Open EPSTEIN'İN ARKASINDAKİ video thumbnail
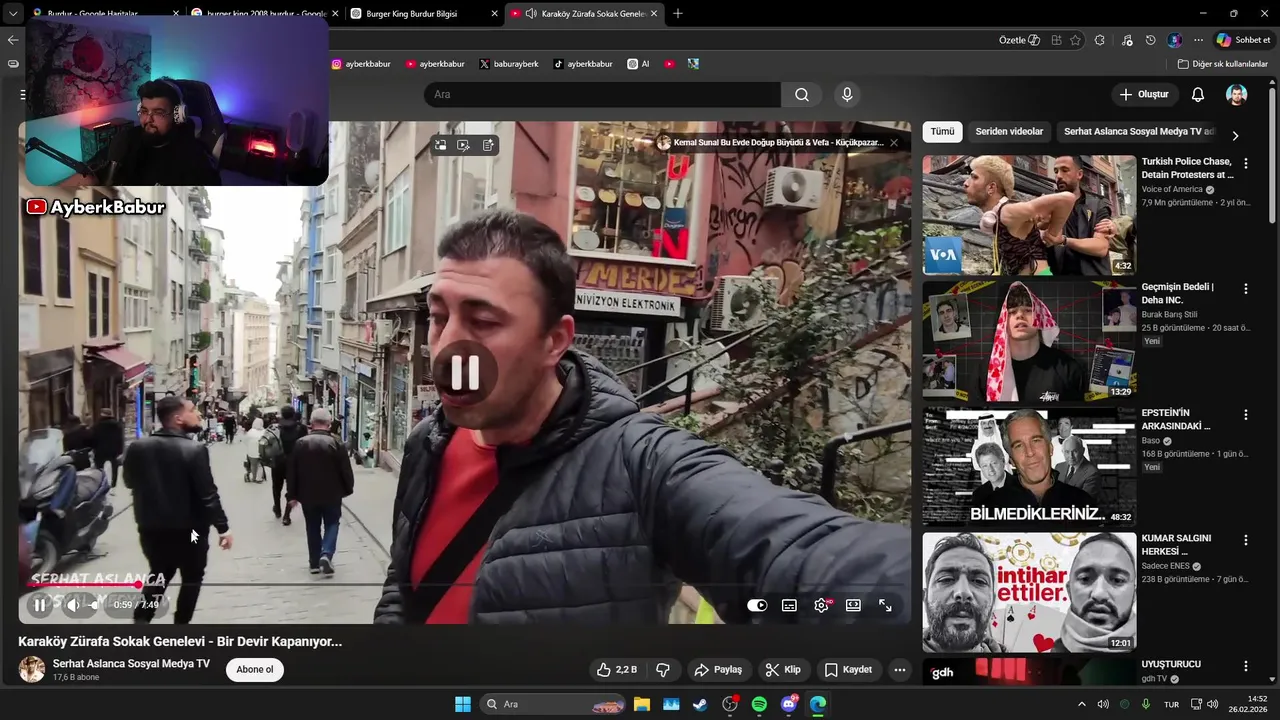Image resolution: width=1280 pixels, height=720 pixels. click(1029, 467)
